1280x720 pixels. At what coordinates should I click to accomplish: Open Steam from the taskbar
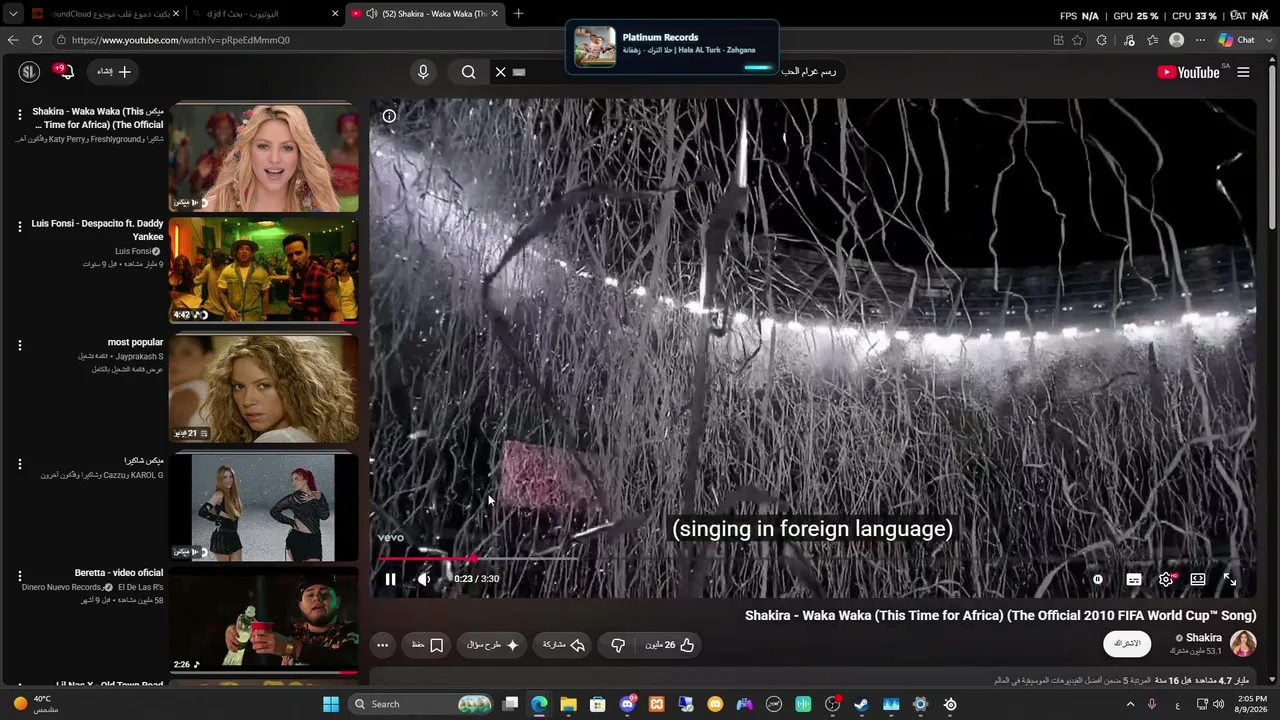[x=861, y=704]
